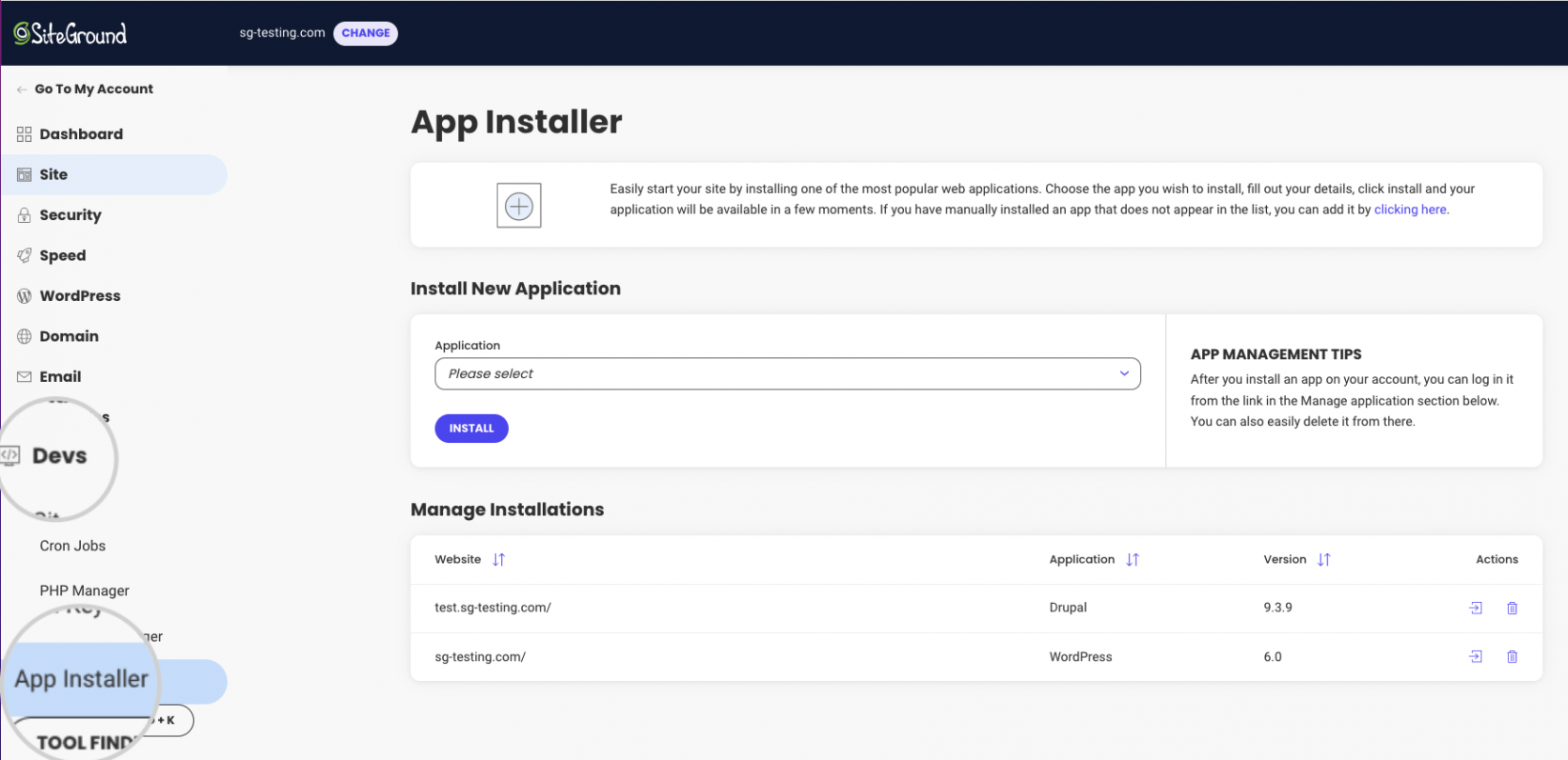Delete the Drupal installation
The width and height of the screenshot is (1568, 760).
(x=1512, y=608)
